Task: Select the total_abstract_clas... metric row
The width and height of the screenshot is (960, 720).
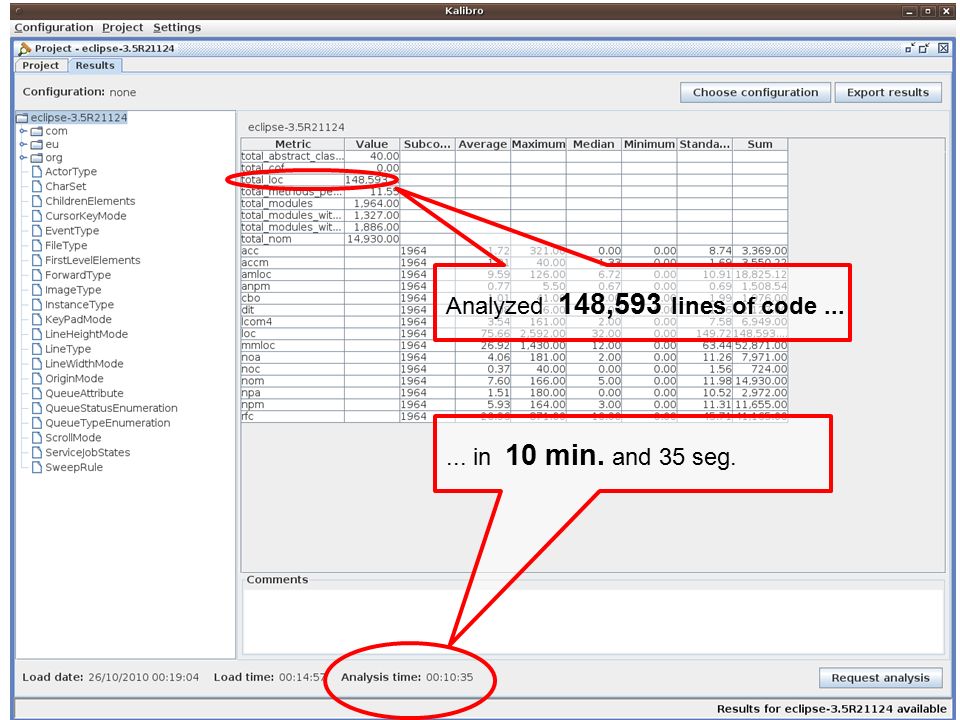Action: [x=514, y=156]
